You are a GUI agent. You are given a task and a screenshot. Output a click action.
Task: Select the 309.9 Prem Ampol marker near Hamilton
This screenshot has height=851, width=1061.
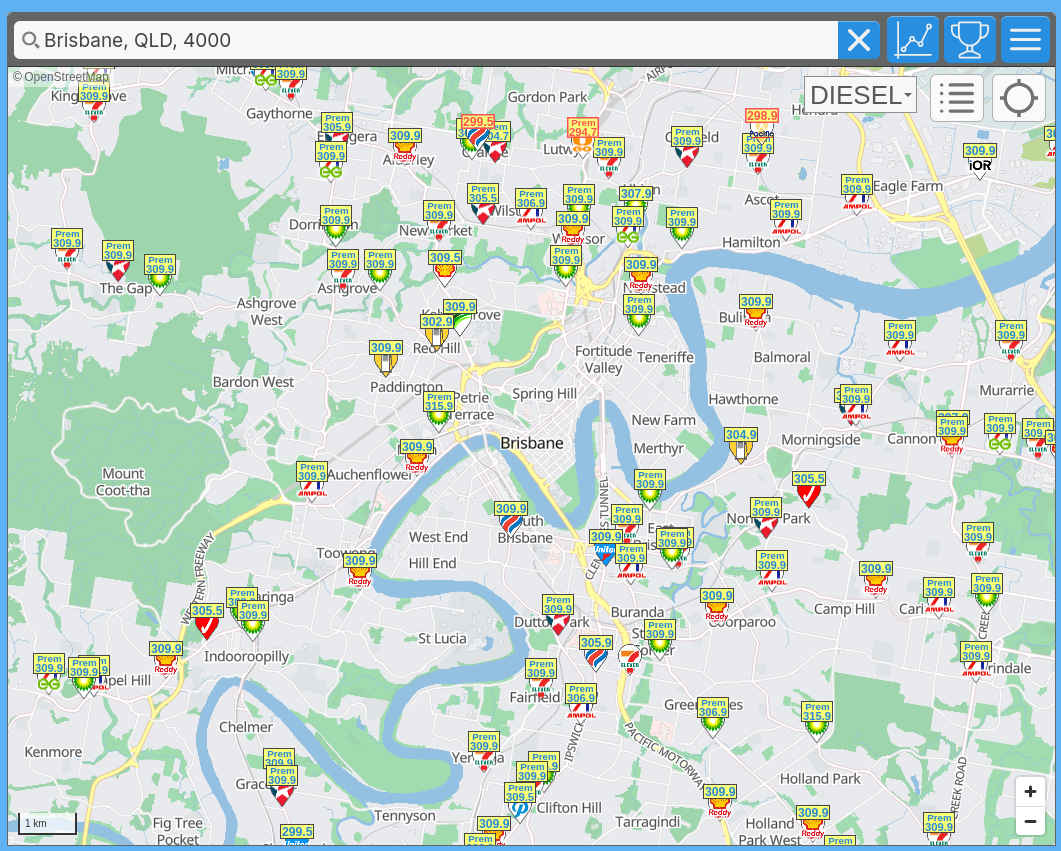pos(786,218)
